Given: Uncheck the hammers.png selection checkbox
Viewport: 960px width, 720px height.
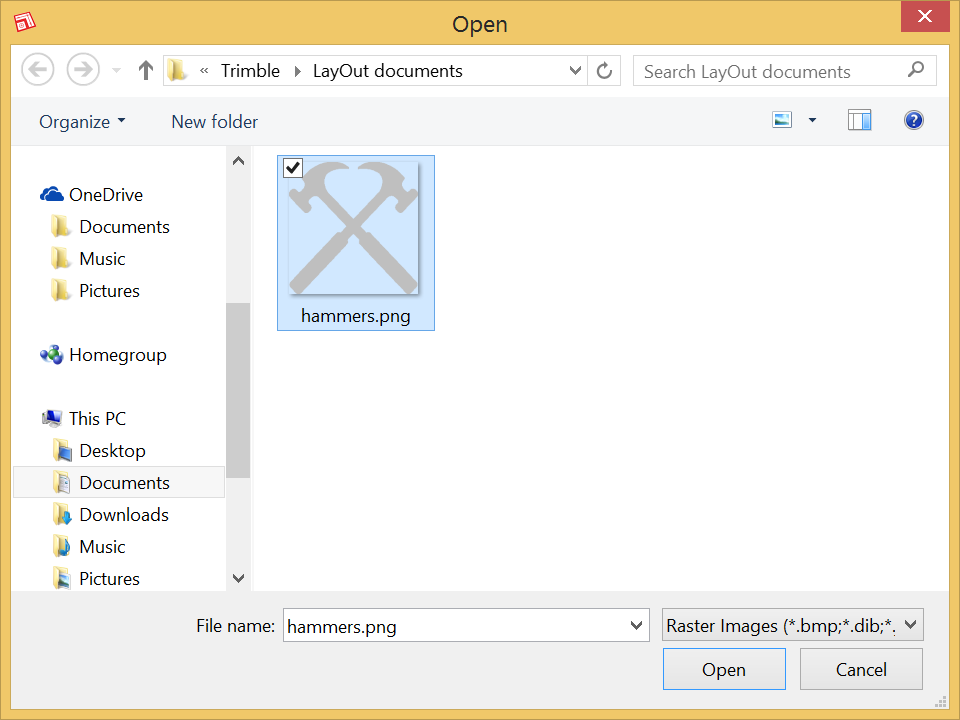Looking at the screenshot, I should pyautogui.click(x=292, y=168).
